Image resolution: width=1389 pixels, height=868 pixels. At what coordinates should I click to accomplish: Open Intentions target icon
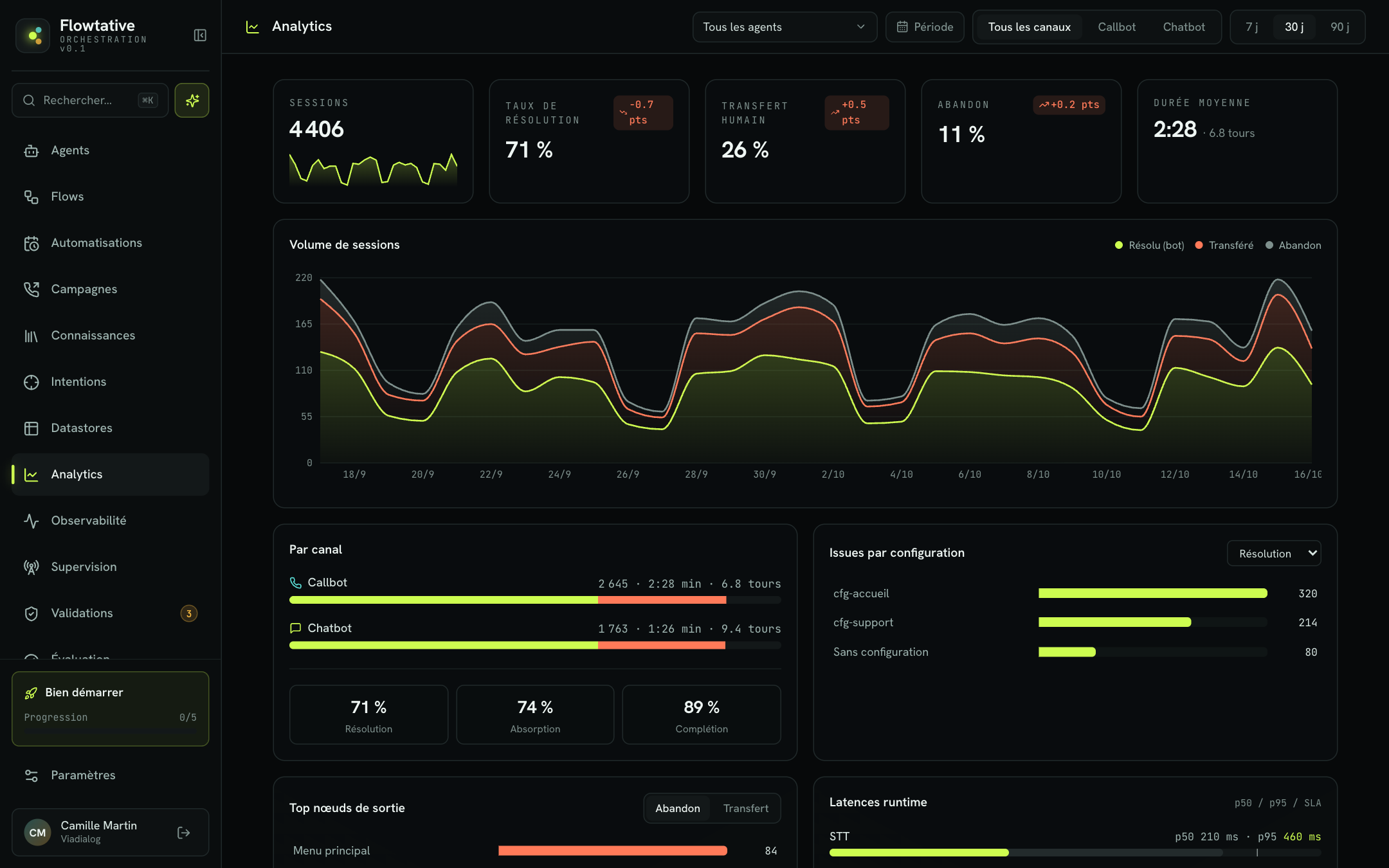pyautogui.click(x=32, y=382)
